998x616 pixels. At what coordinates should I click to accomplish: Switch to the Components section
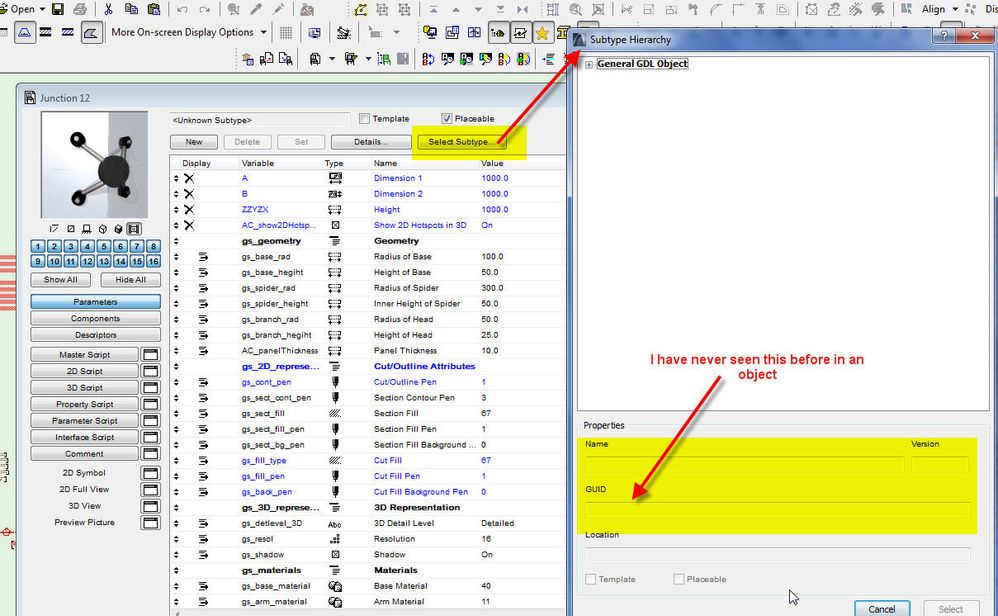coord(96,318)
